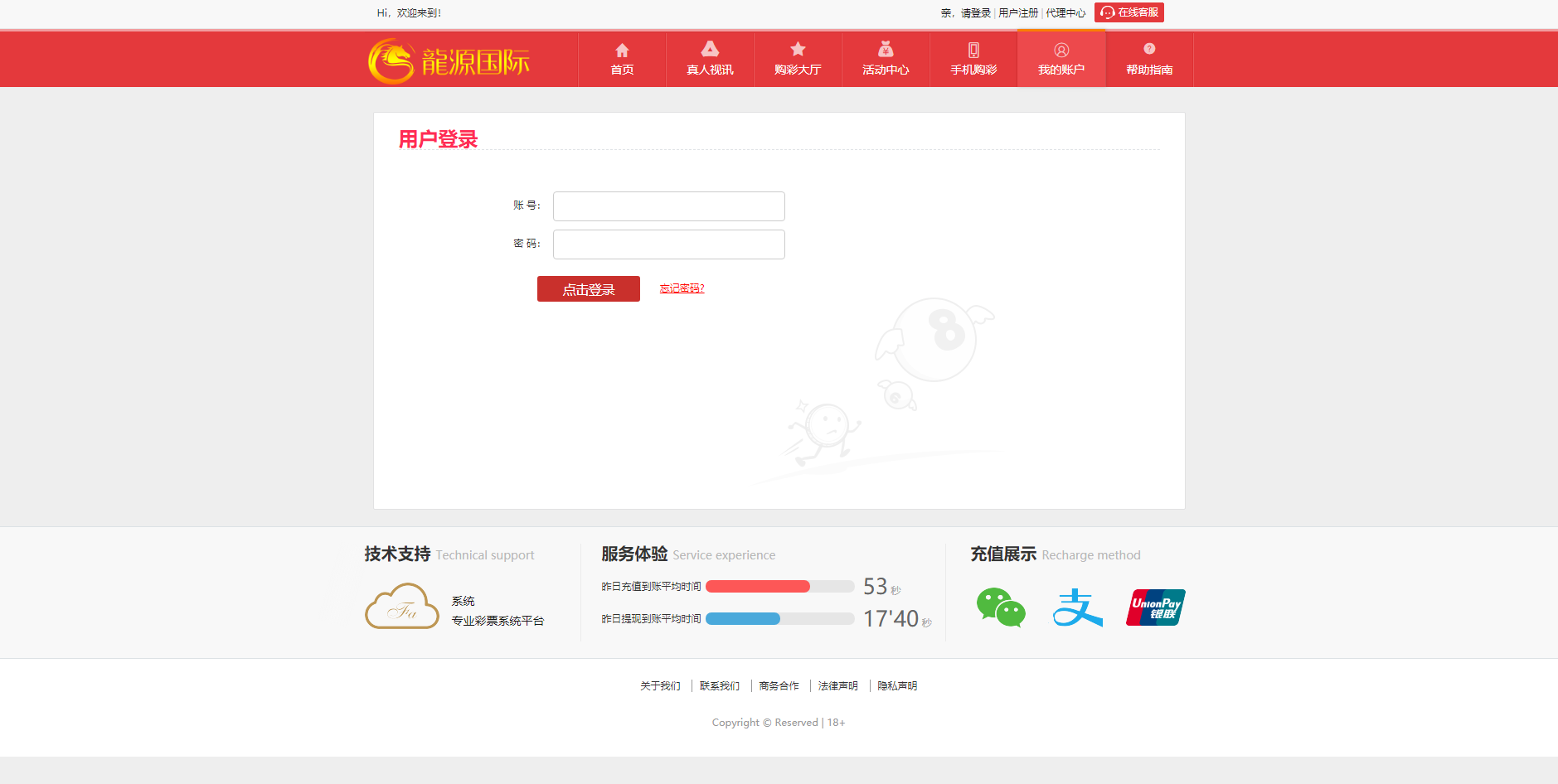
Task: Click the WeChat payment icon
Action: [1001, 607]
